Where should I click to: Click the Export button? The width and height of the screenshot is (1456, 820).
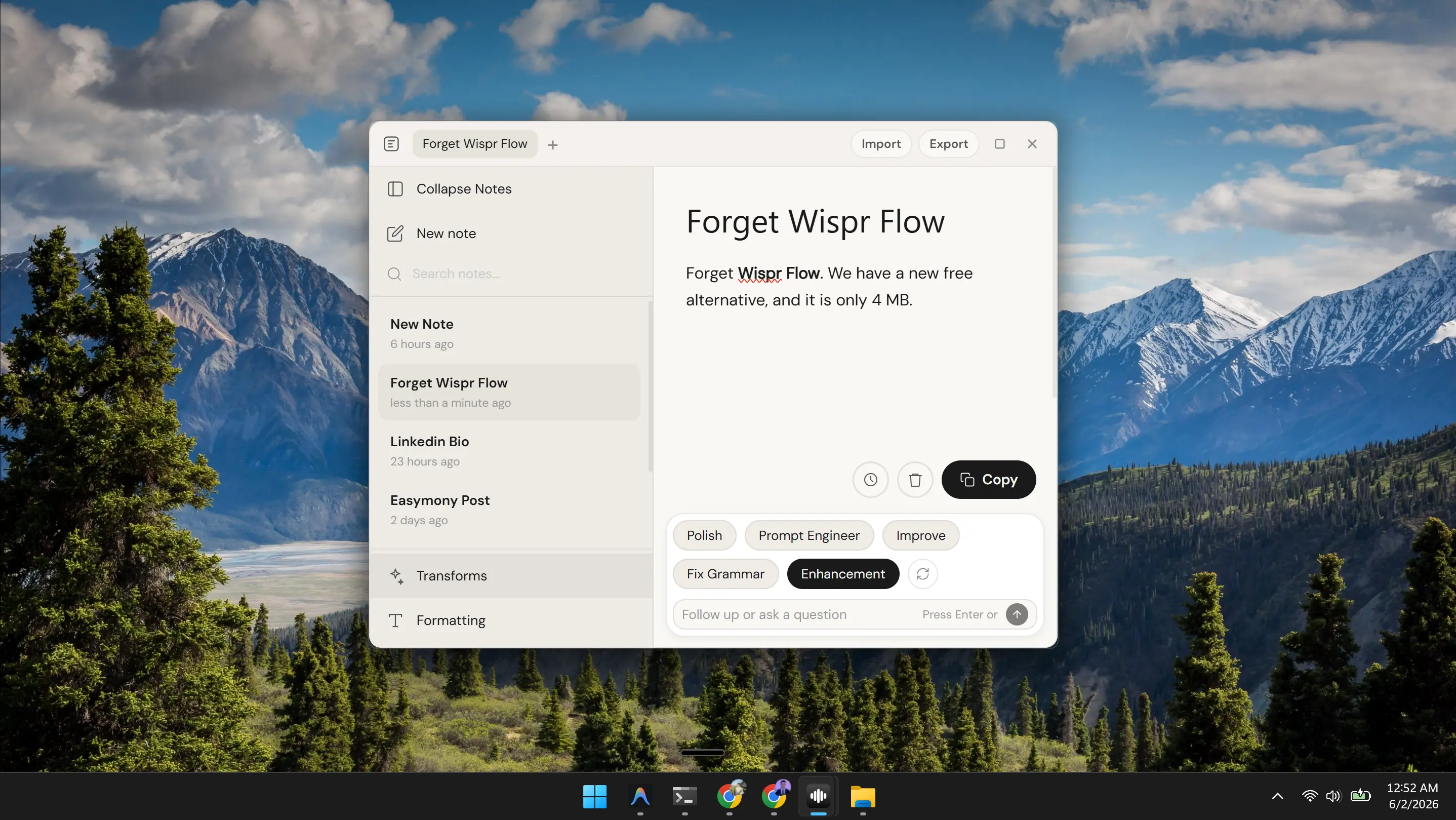[948, 144]
